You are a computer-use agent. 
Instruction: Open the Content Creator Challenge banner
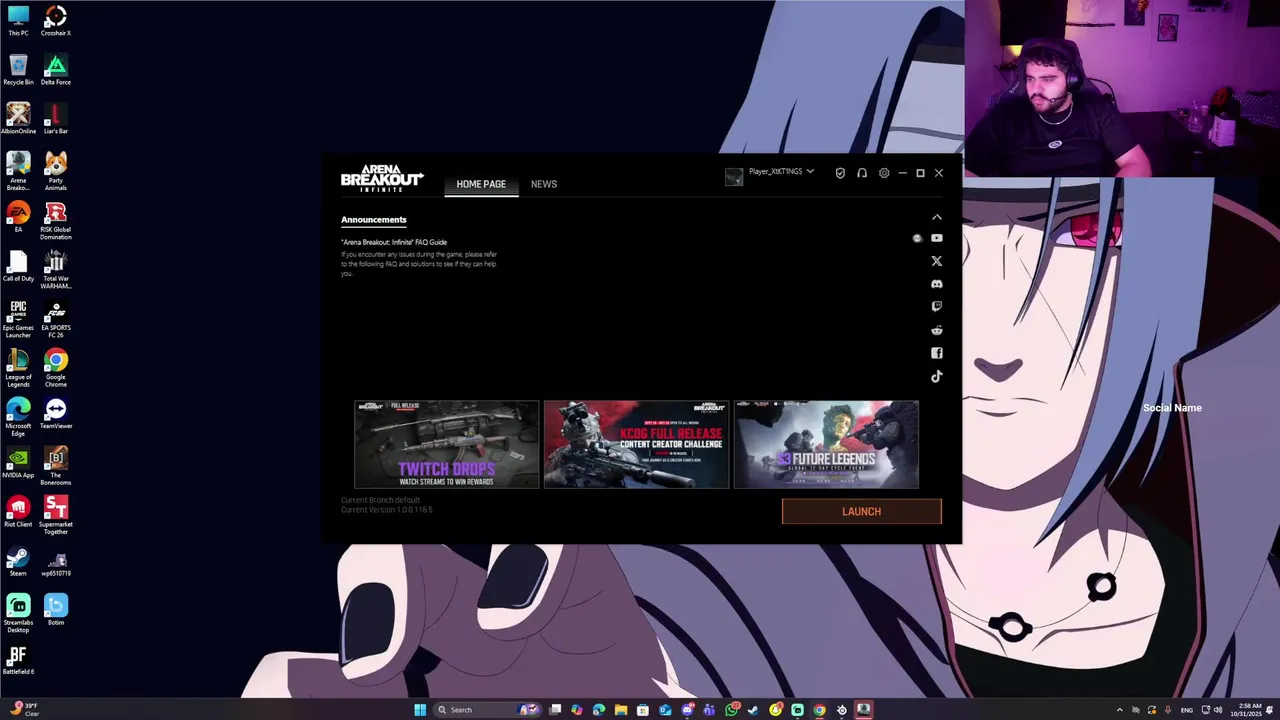636,445
